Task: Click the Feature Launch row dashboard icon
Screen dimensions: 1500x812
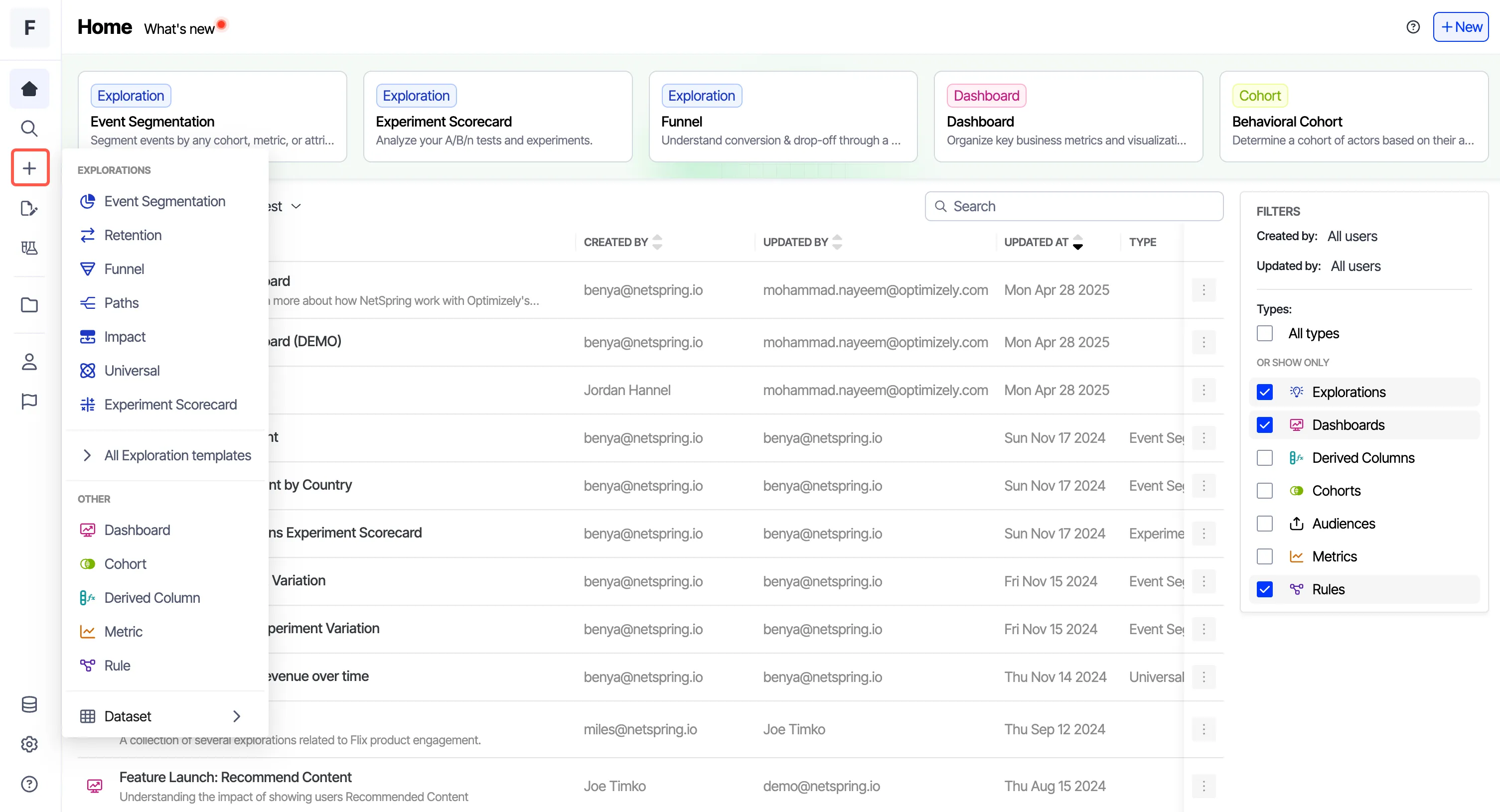Action: pos(94,786)
